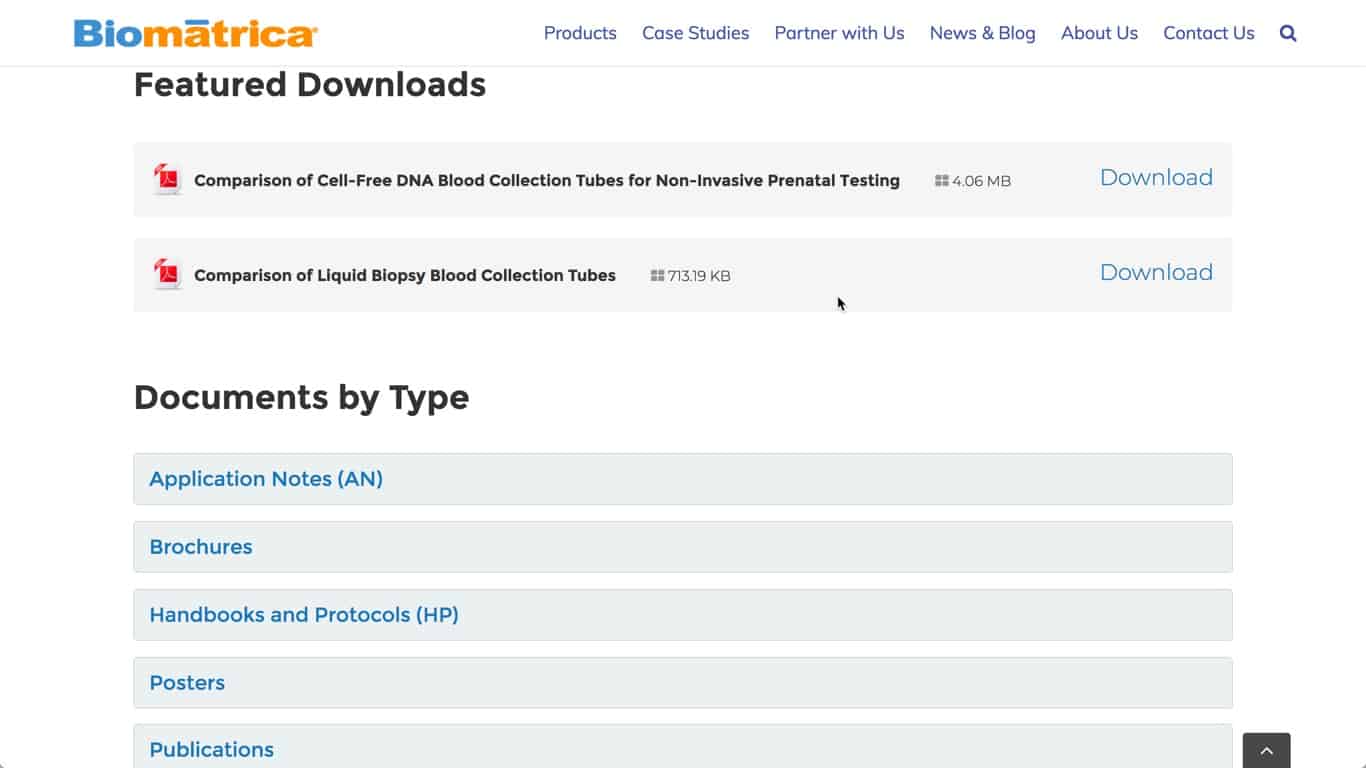Click file size icon beside 4.06 MB
Screen dimensions: 1366x768
(x=941, y=181)
